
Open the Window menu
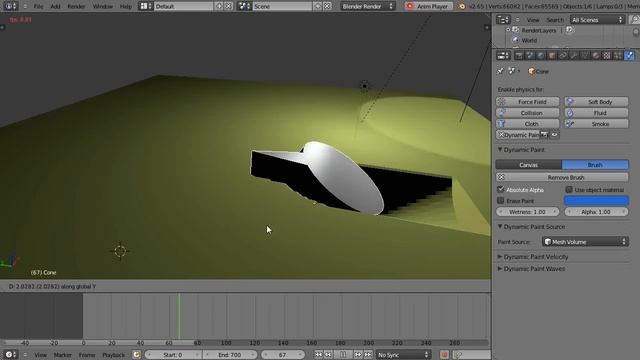coord(102,7)
